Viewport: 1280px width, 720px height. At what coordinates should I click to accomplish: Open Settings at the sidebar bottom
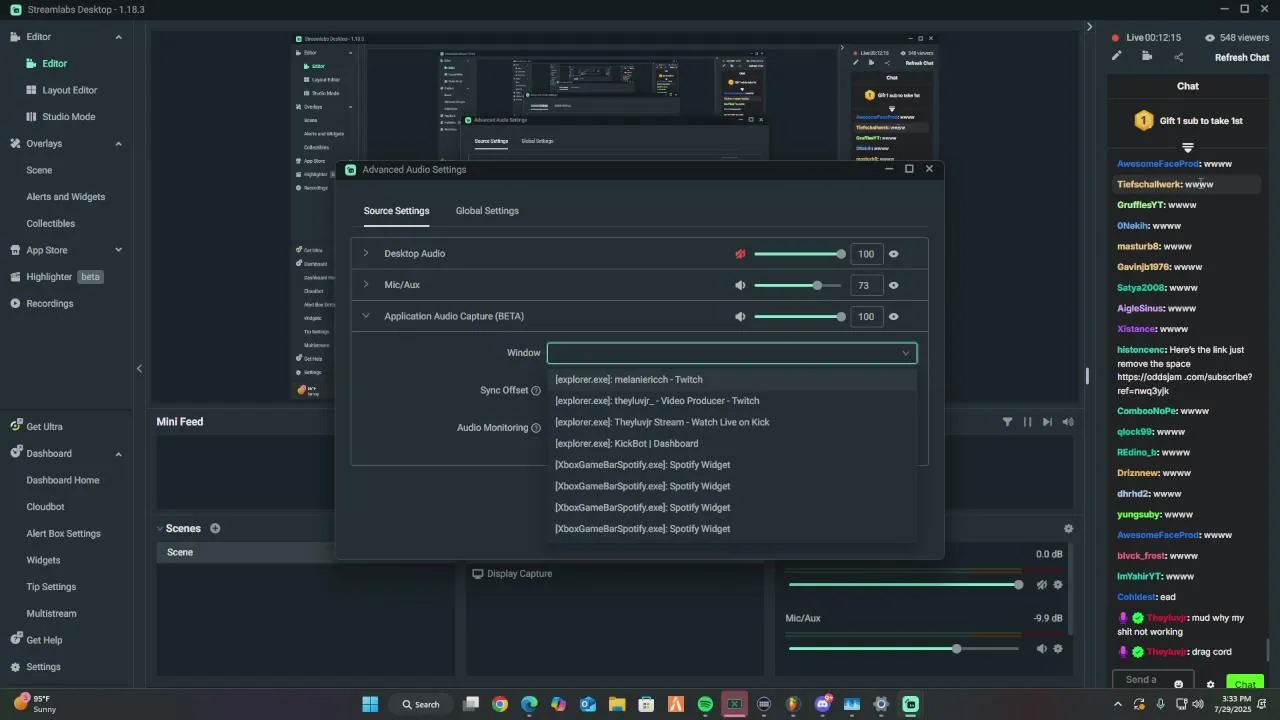[43, 667]
